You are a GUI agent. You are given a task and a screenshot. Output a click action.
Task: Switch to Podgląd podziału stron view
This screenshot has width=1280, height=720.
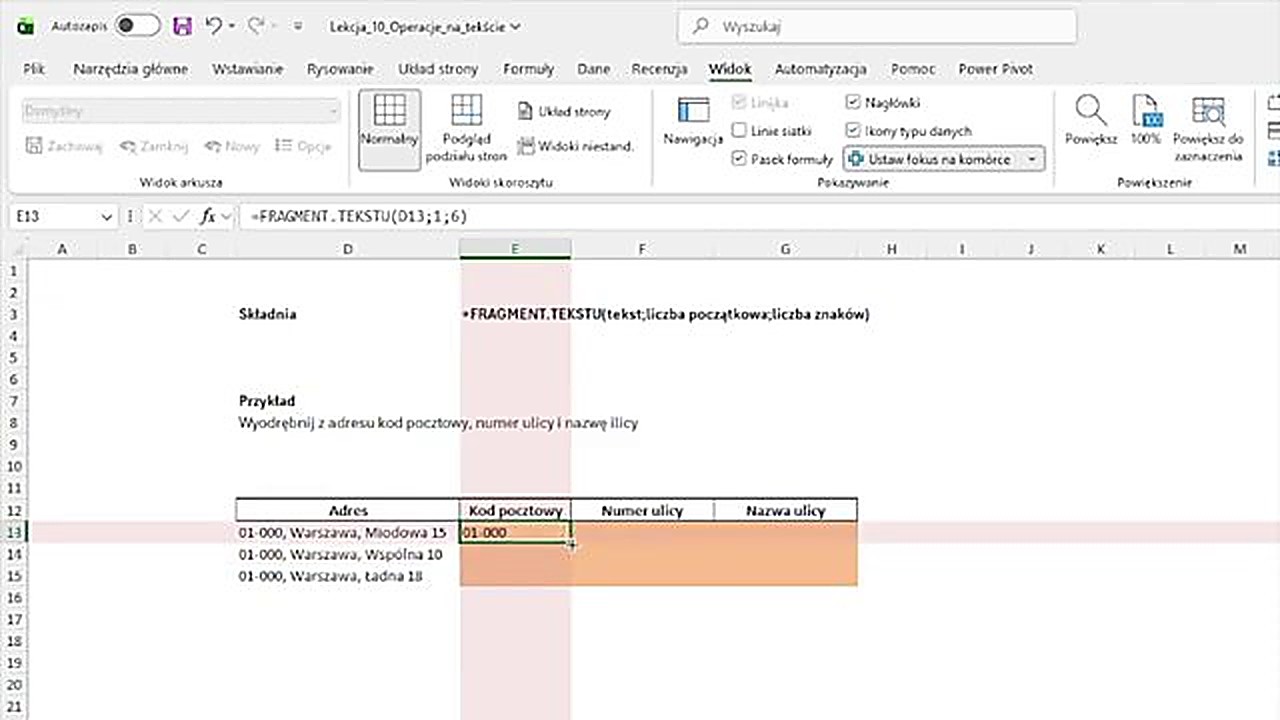[466, 128]
